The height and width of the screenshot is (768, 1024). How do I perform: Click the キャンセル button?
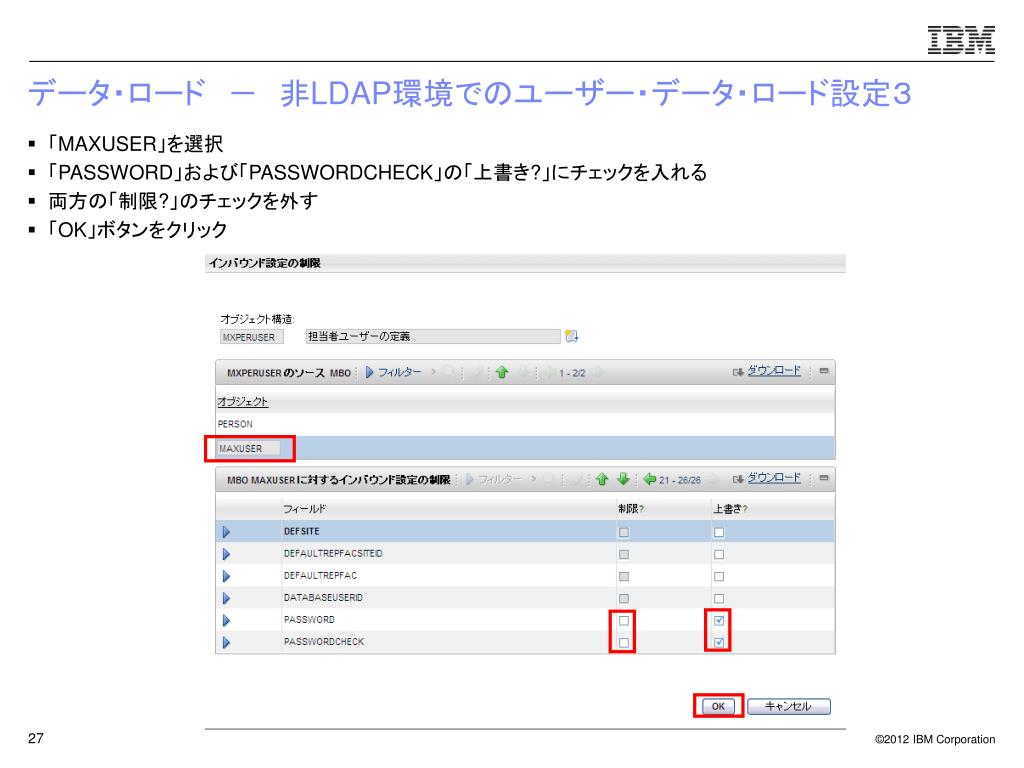point(789,706)
